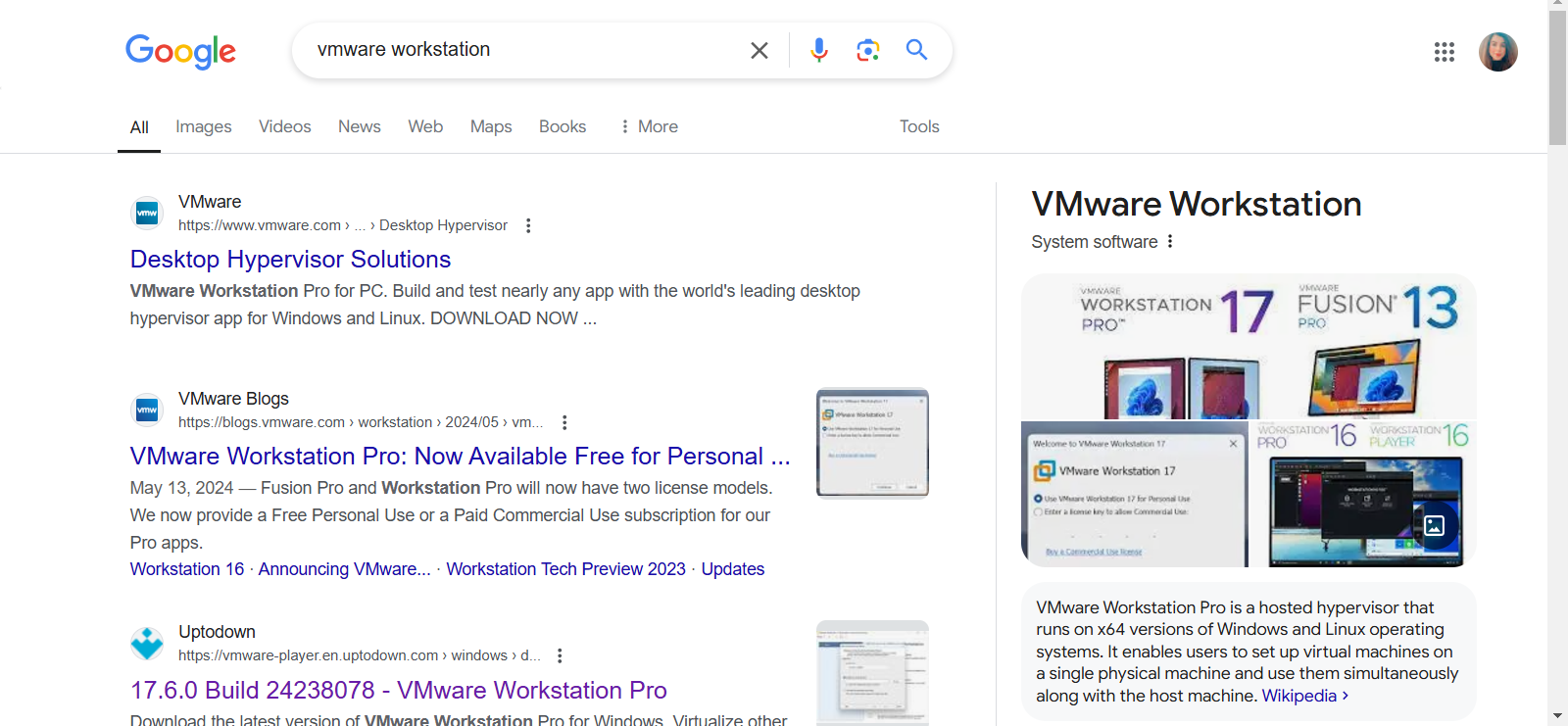Open the Uptodown result thumbnail
Screen dimensions: 1568x726
coord(872,673)
